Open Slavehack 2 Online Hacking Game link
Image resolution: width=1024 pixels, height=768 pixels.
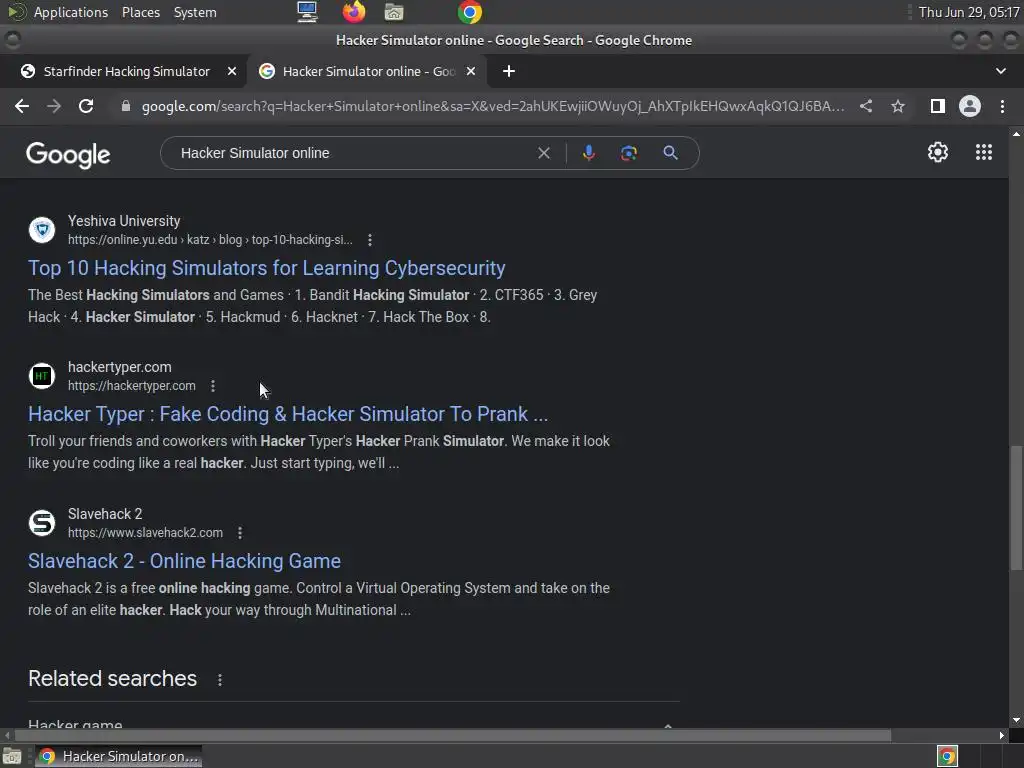(x=184, y=561)
